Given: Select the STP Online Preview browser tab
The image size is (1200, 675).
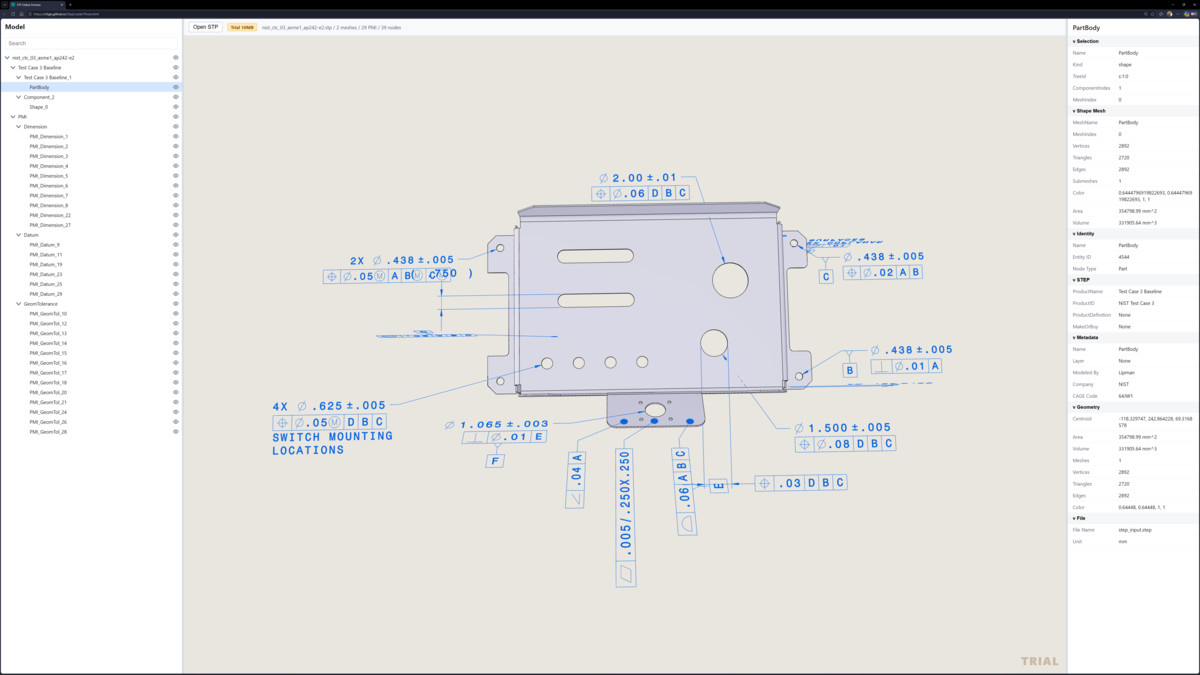Looking at the screenshot, I should [37, 5].
